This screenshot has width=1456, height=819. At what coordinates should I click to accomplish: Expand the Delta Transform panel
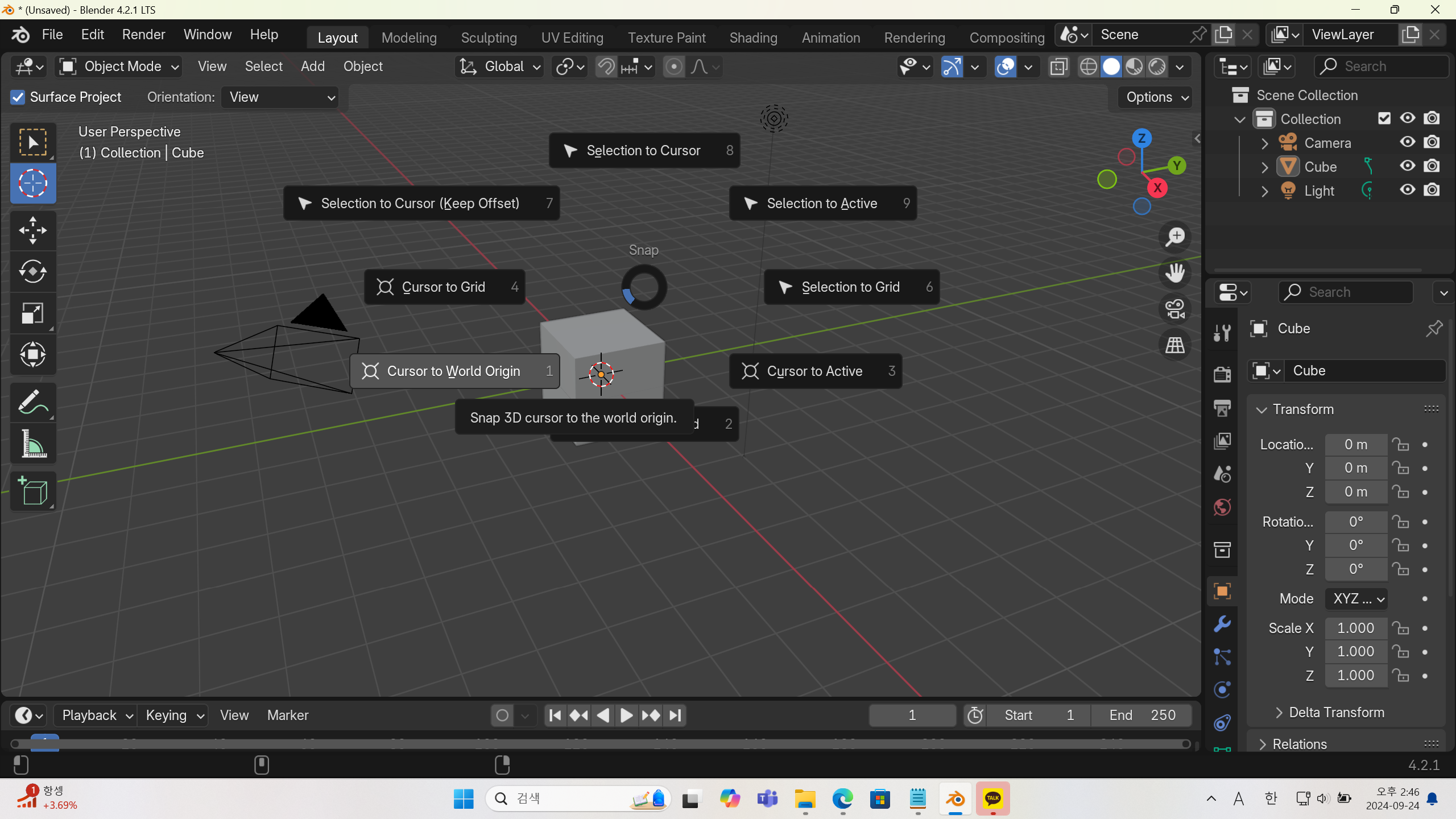pyautogui.click(x=1336, y=713)
